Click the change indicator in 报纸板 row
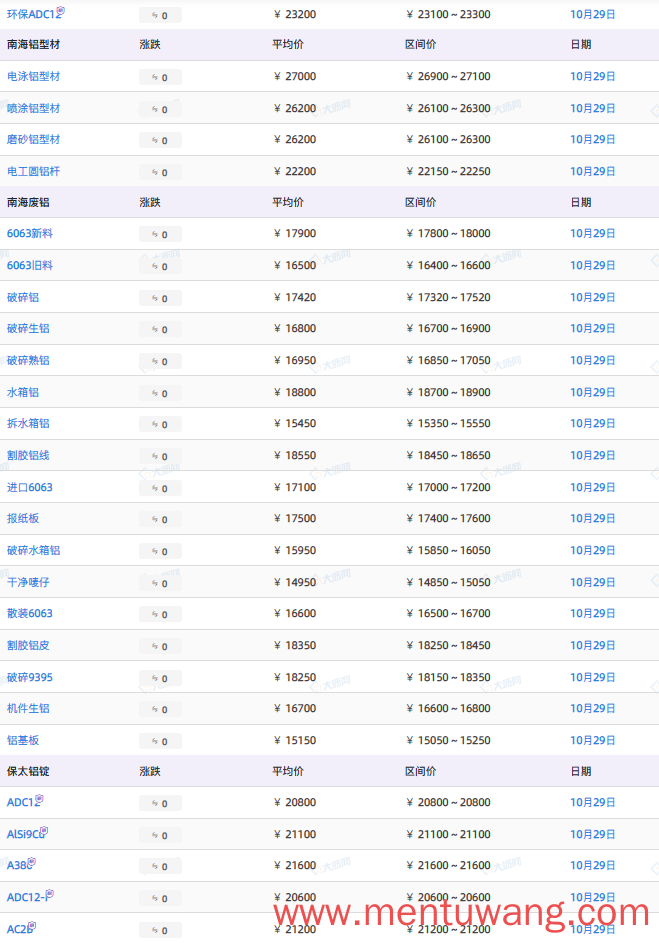This screenshot has height=943, width=659. [x=160, y=519]
